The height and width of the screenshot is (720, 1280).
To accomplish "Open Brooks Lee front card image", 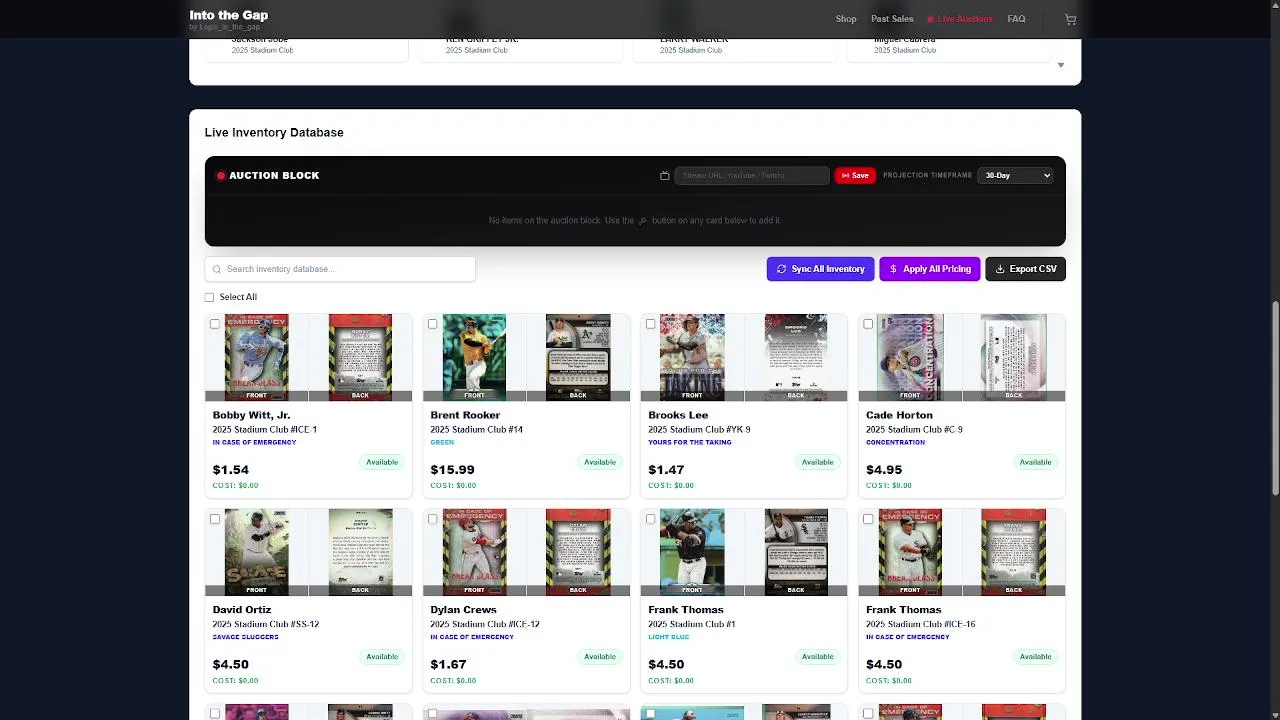I will 692,357.
